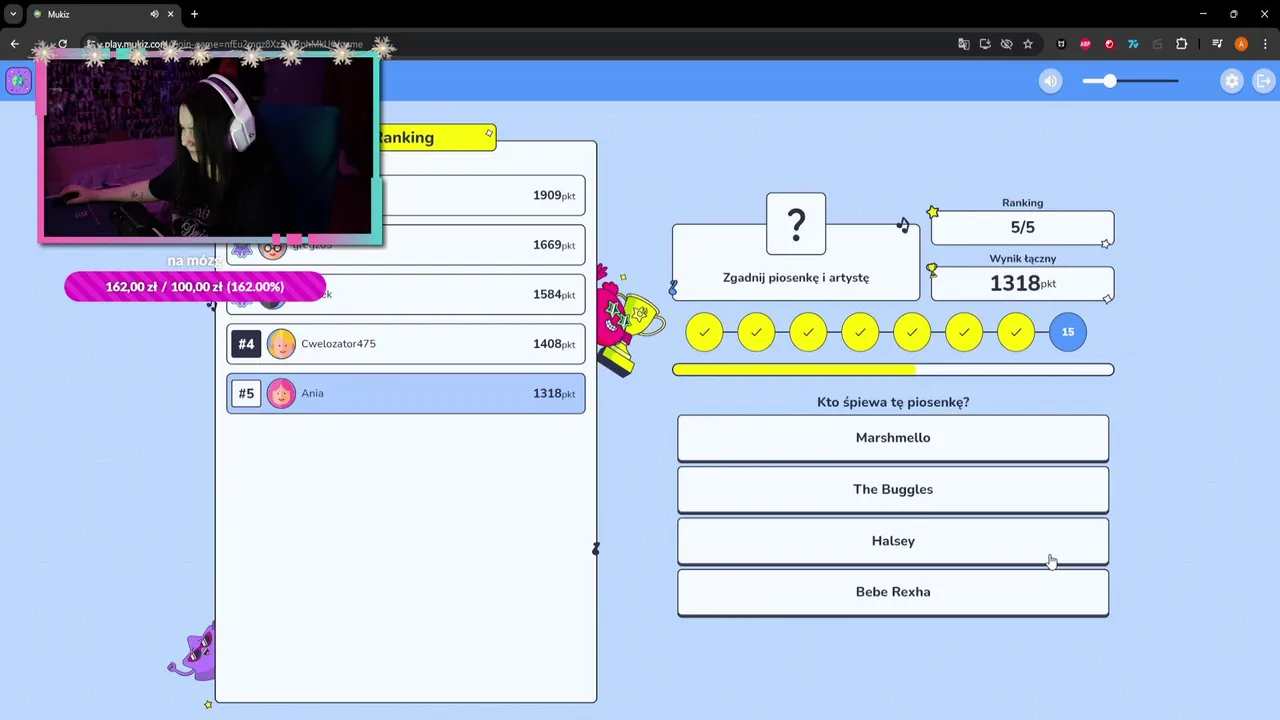Adjust the game volume slider

tap(1131, 81)
